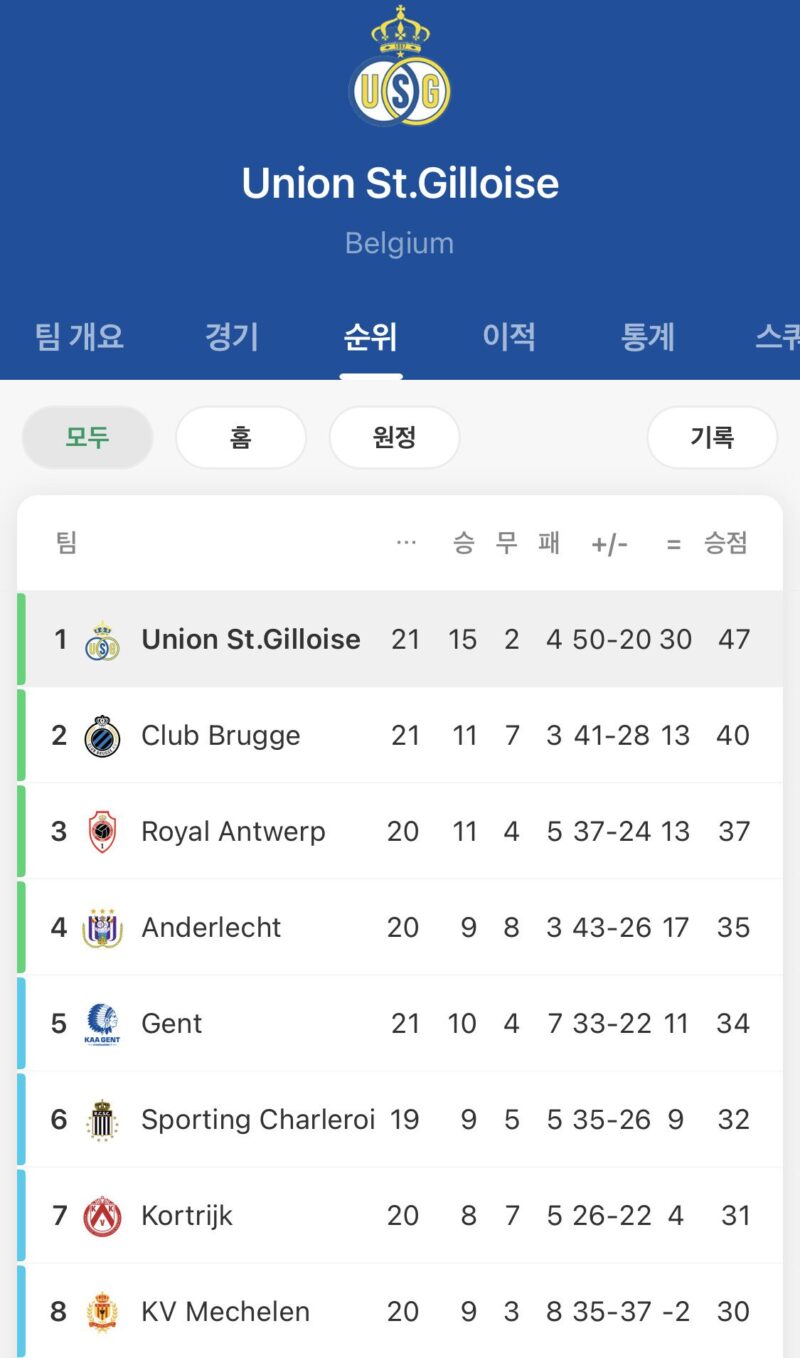Select the 모두 (All) filter
800x1358 pixels.
pos(88,437)
